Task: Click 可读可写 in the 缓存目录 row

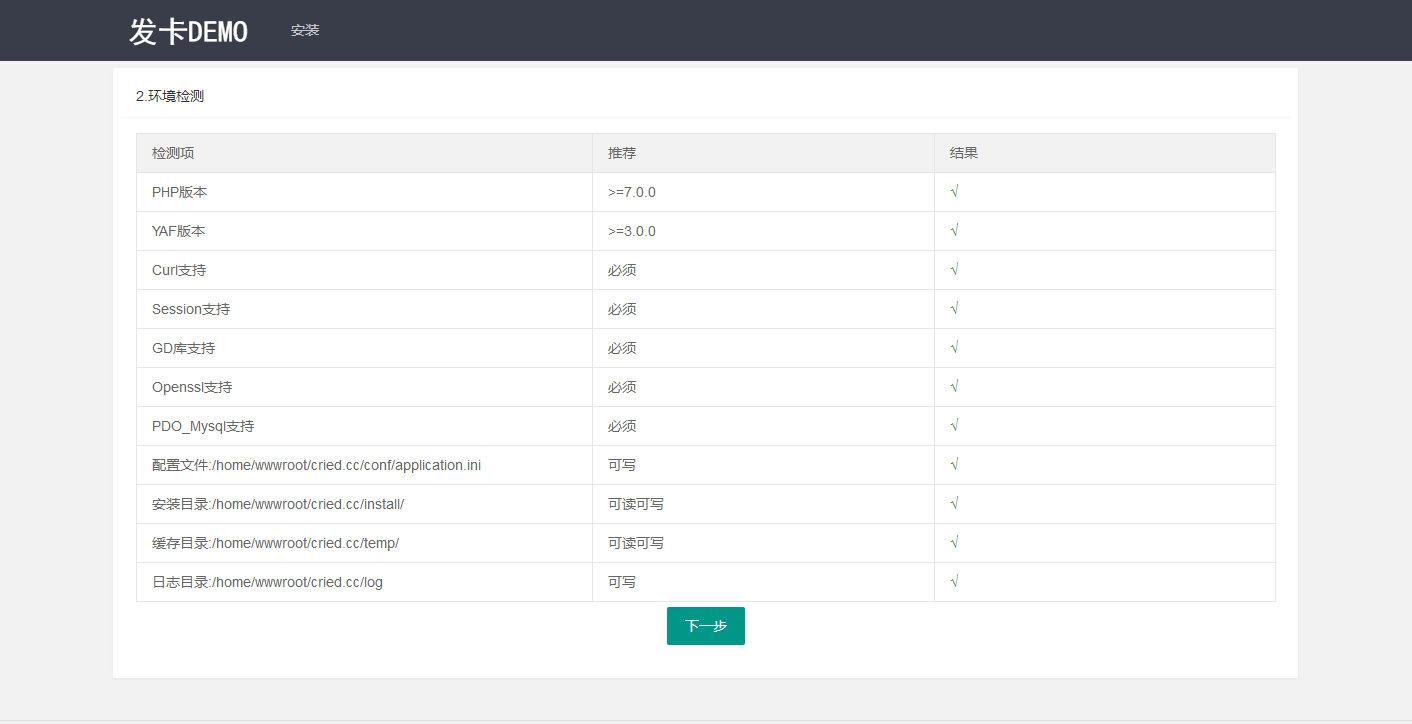Action: 636,543
